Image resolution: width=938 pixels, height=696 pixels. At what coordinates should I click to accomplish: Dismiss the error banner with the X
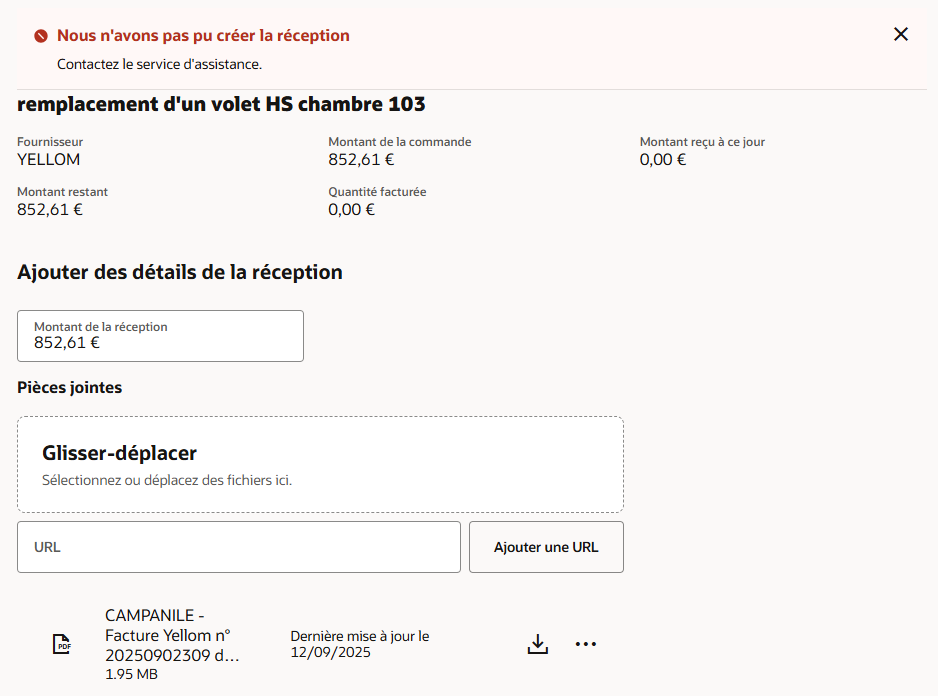pyautogui.click(x=900, y=33)
